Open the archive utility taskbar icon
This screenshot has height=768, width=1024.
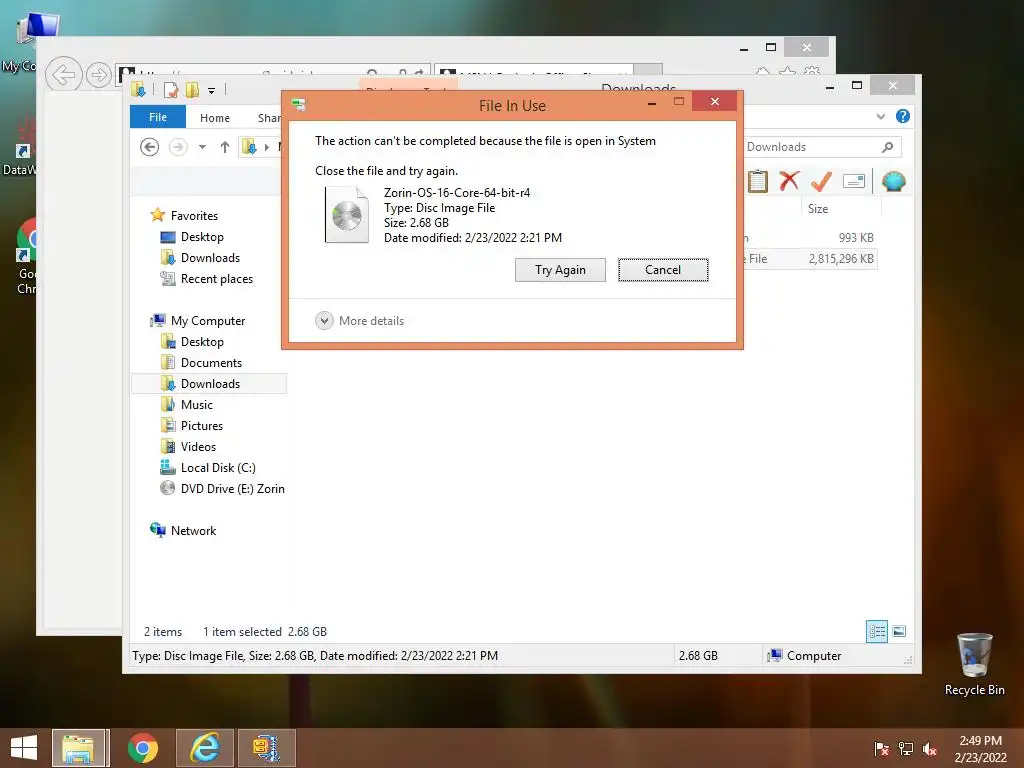pos(266,748)
